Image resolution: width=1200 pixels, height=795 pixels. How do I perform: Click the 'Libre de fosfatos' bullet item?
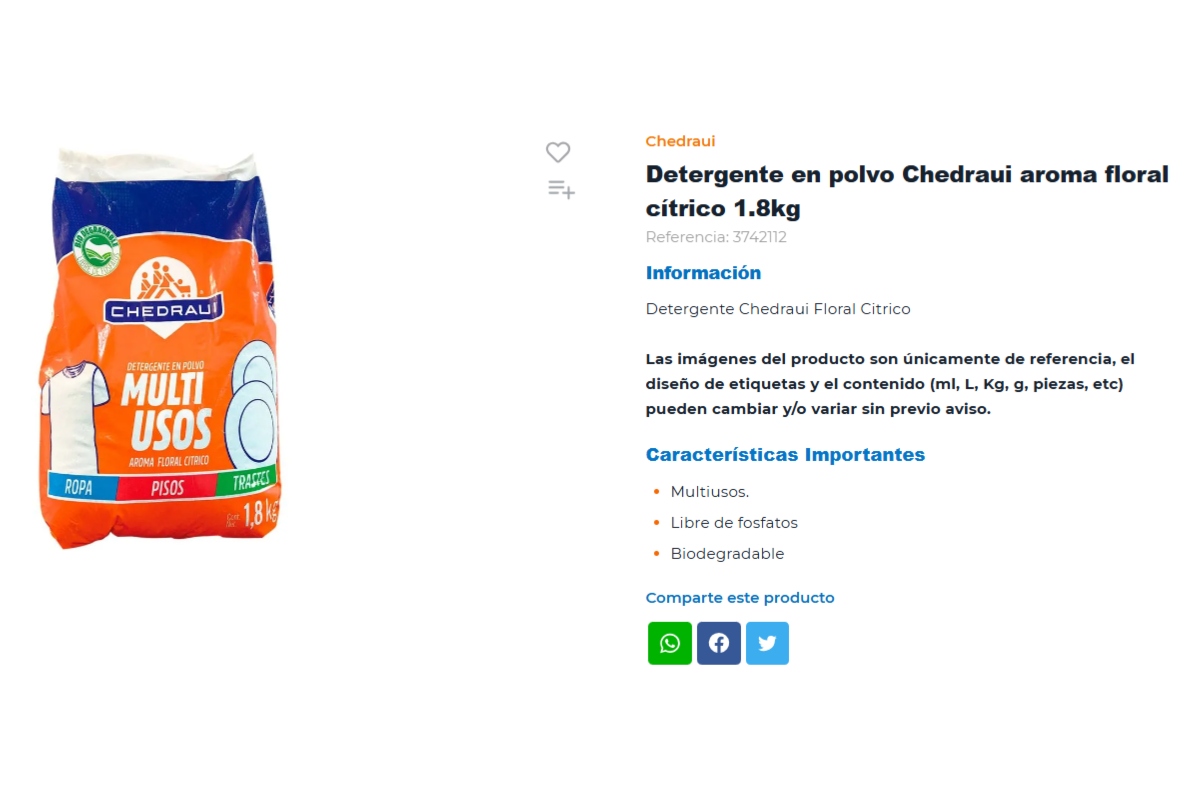(x=734, y=523)
